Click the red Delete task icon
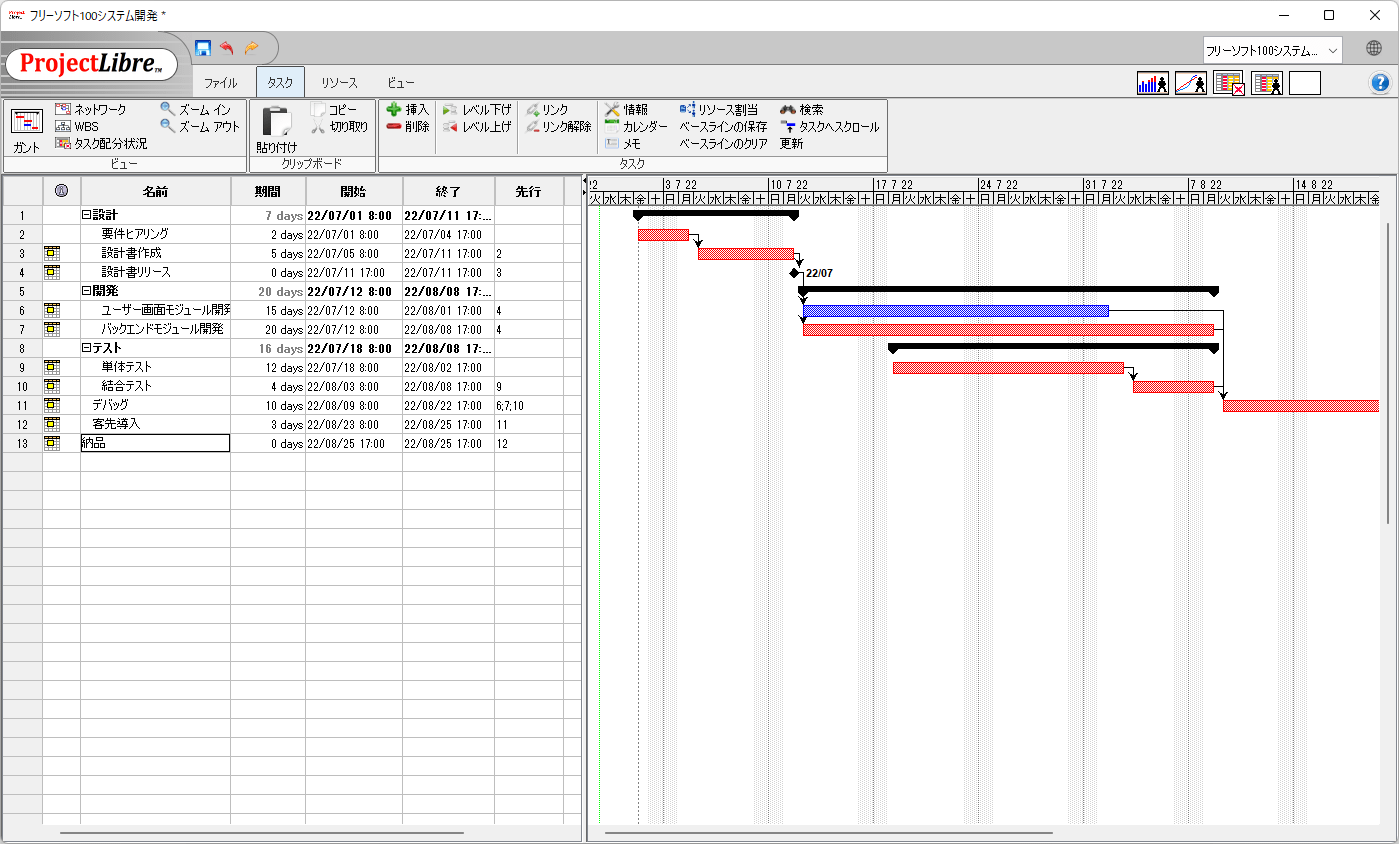Image resolution: width=1399 pixels, height=844 pixels. click(x=394, y=127)
